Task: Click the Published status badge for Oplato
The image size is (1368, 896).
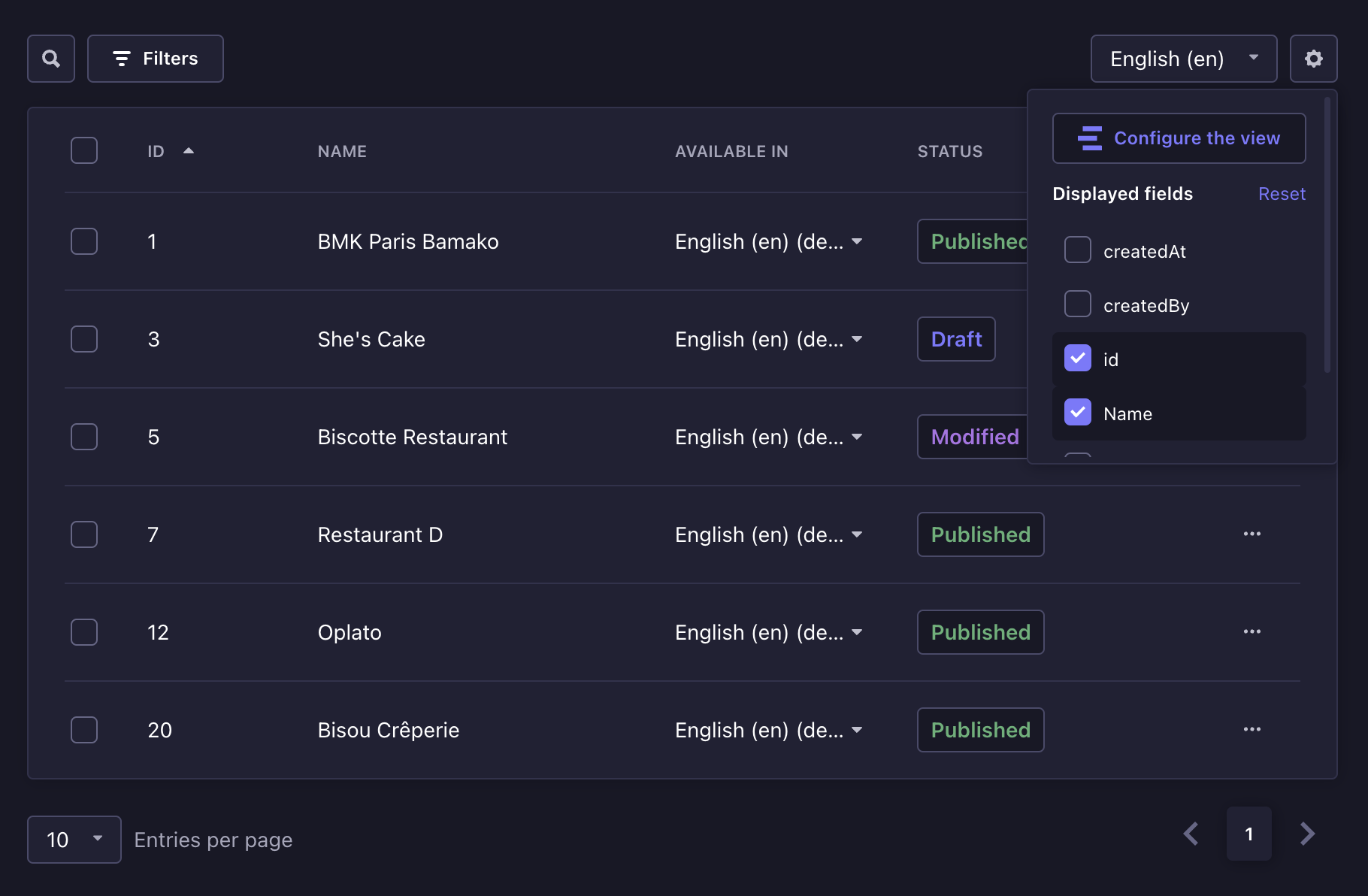Action: pos(980,632)
